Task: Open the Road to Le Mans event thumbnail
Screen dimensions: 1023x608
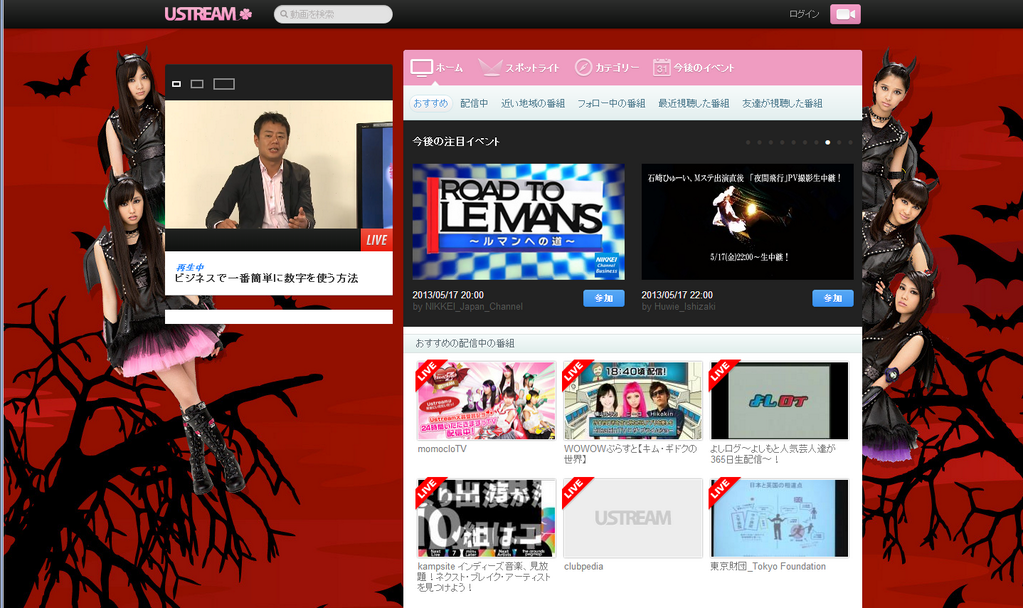Action: pos(519,222)
